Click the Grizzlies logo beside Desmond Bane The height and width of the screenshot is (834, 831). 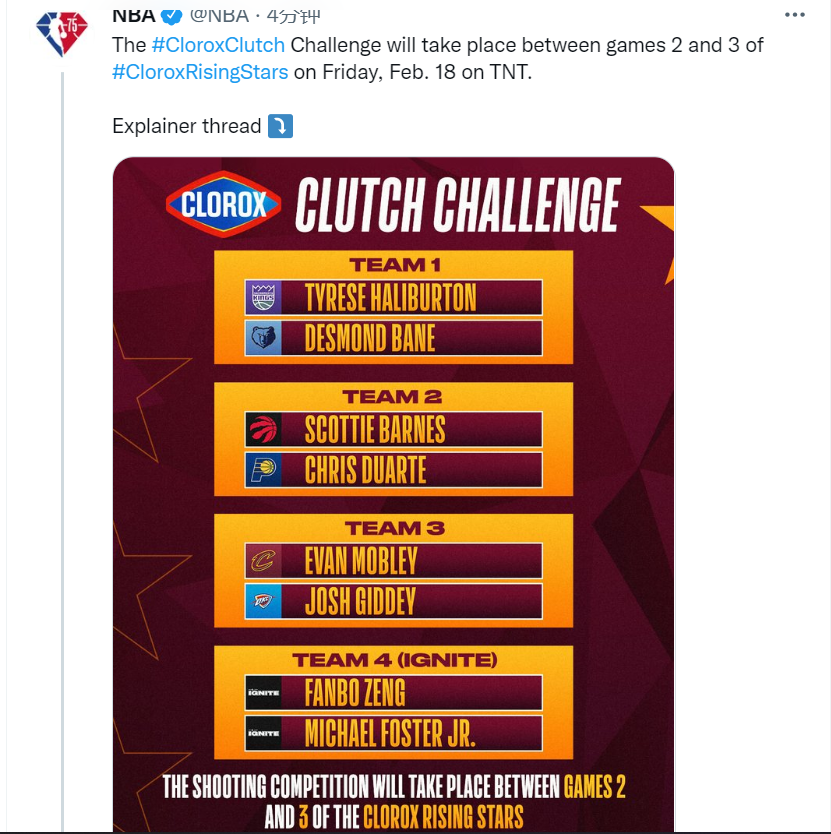263,338
